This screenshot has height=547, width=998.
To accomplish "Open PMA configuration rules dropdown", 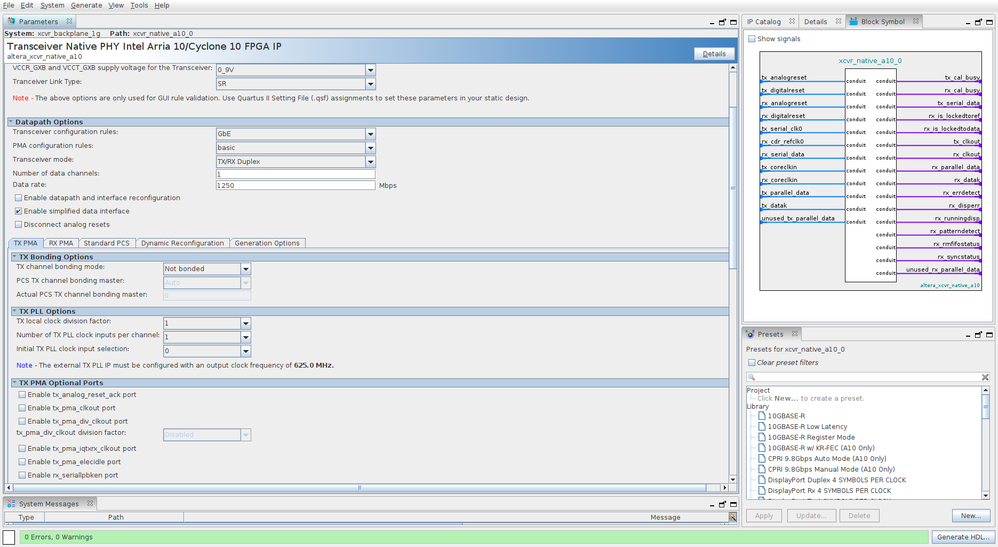I will [x=370, y=147].
